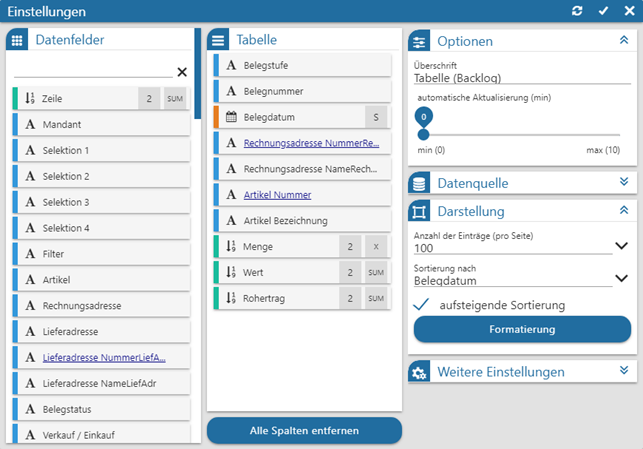Open the Anzahl der Einträge dropdown
The image size is (643, 449).
[x=621, y=246]
